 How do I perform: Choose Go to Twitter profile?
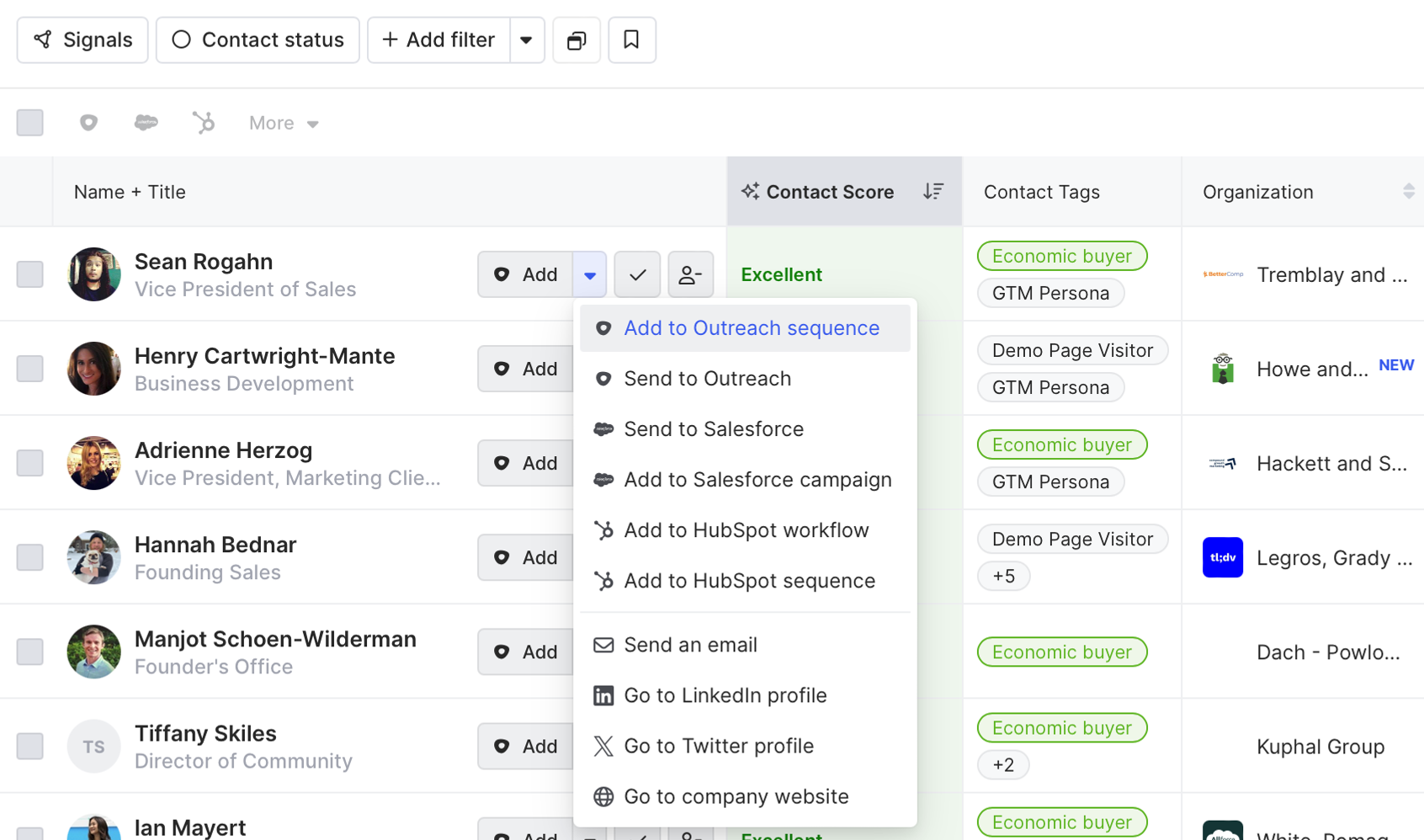[745, 746]
